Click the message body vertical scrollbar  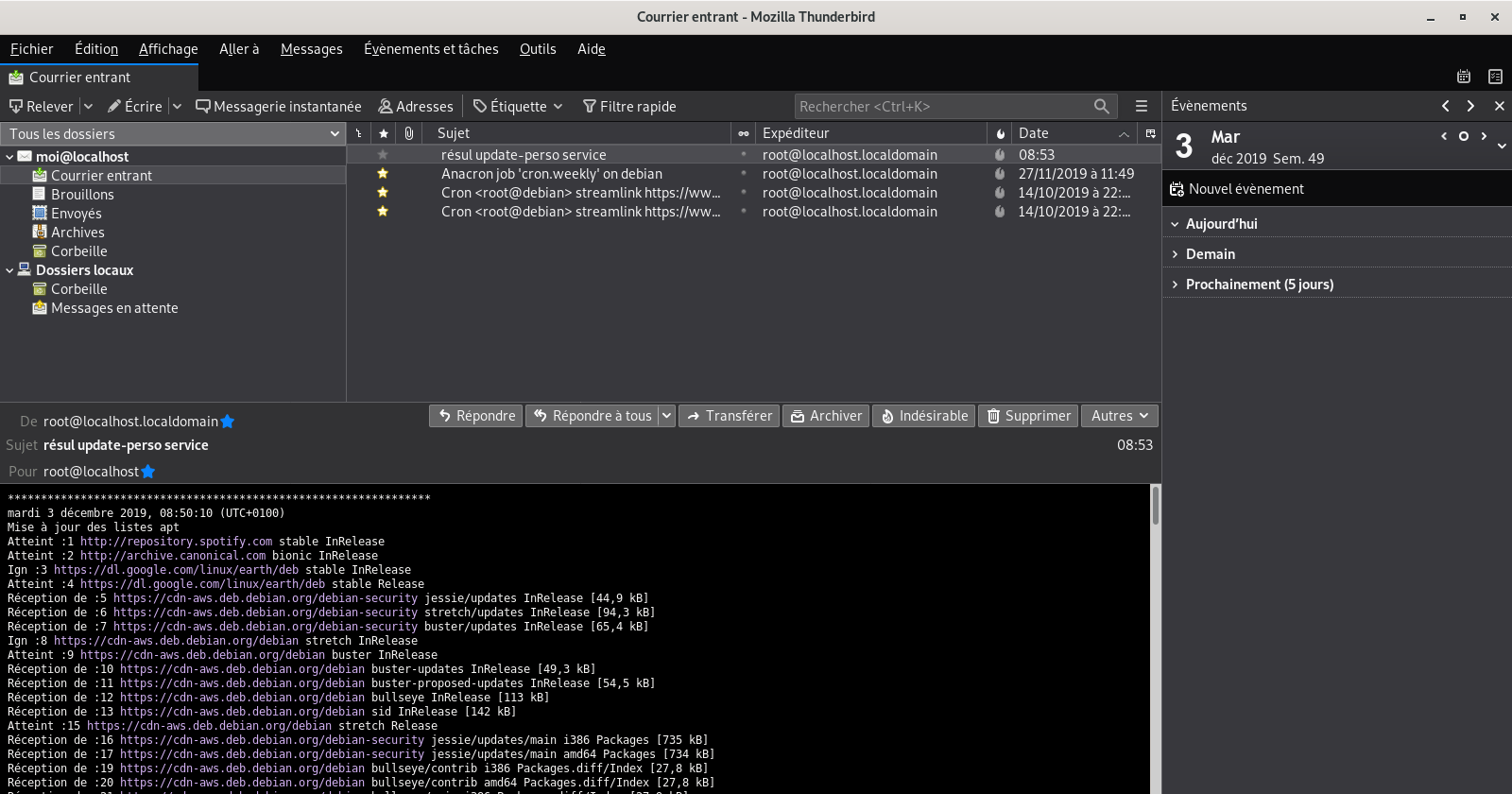[x=1155, y=639]
